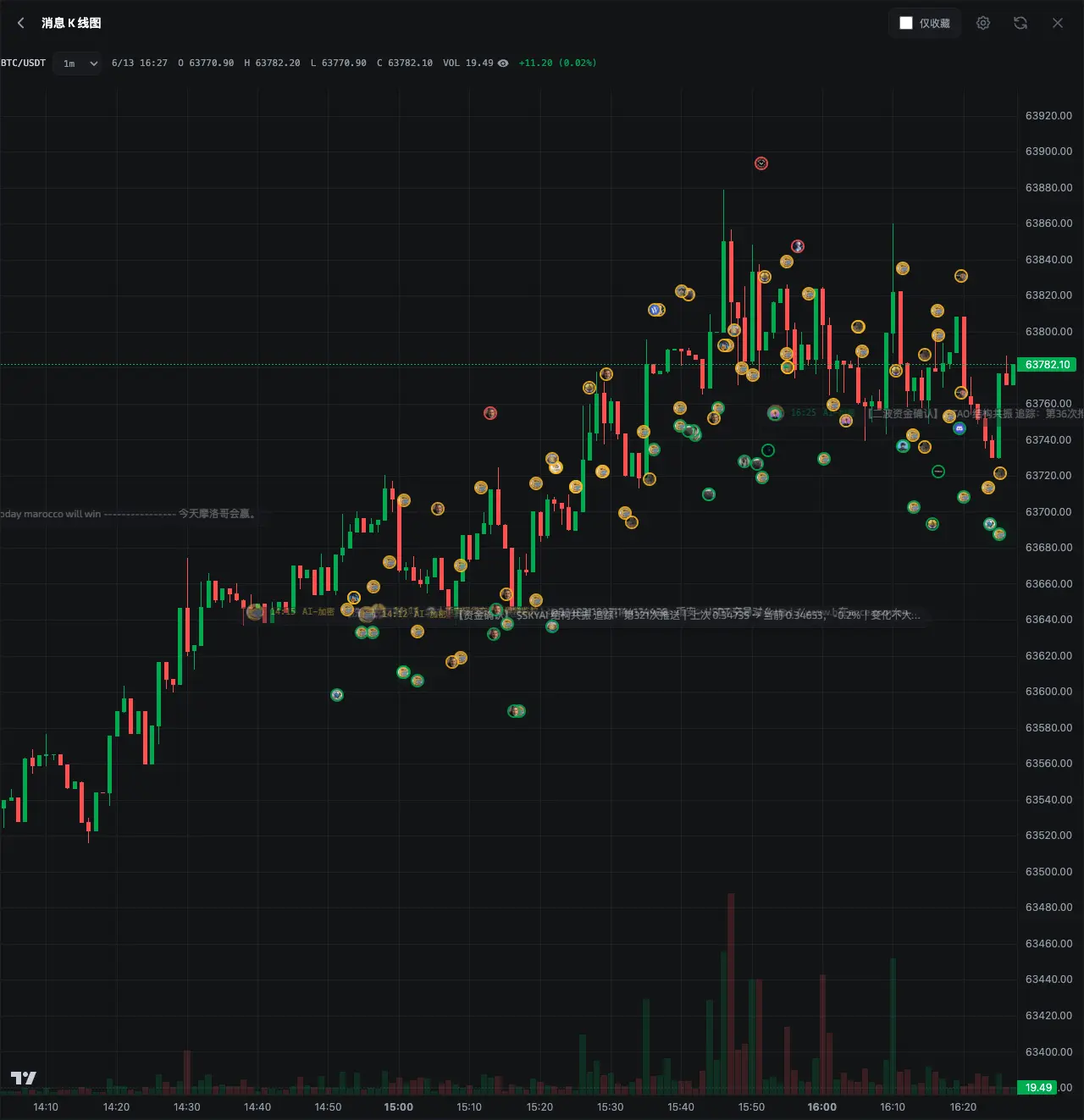Click the 6/13 16:27 timestamp
The image size is (1084, 1120).
(x=140, y=63)
